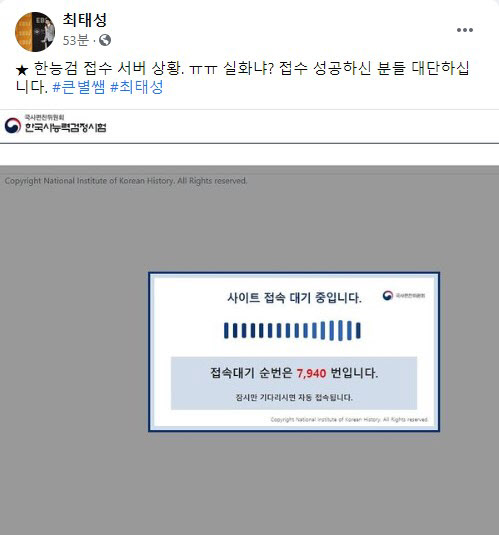
Task: Click the black star before 한능검
Action: (22, 70)
